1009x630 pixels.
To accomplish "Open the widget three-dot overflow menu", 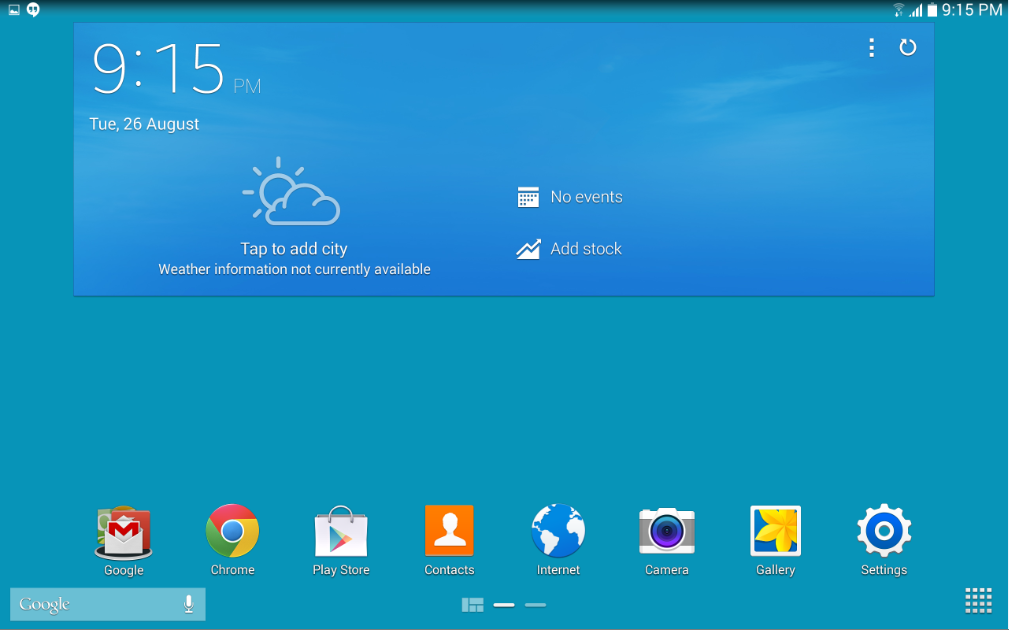I will [x=871, y=47].
